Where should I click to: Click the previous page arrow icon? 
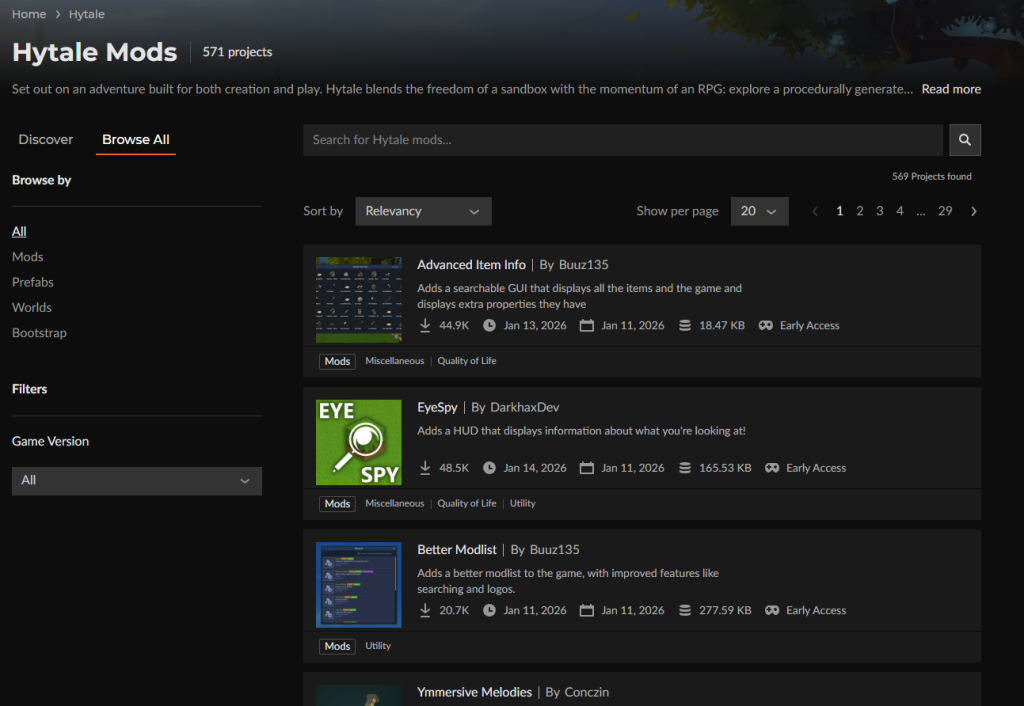[815, 211]
